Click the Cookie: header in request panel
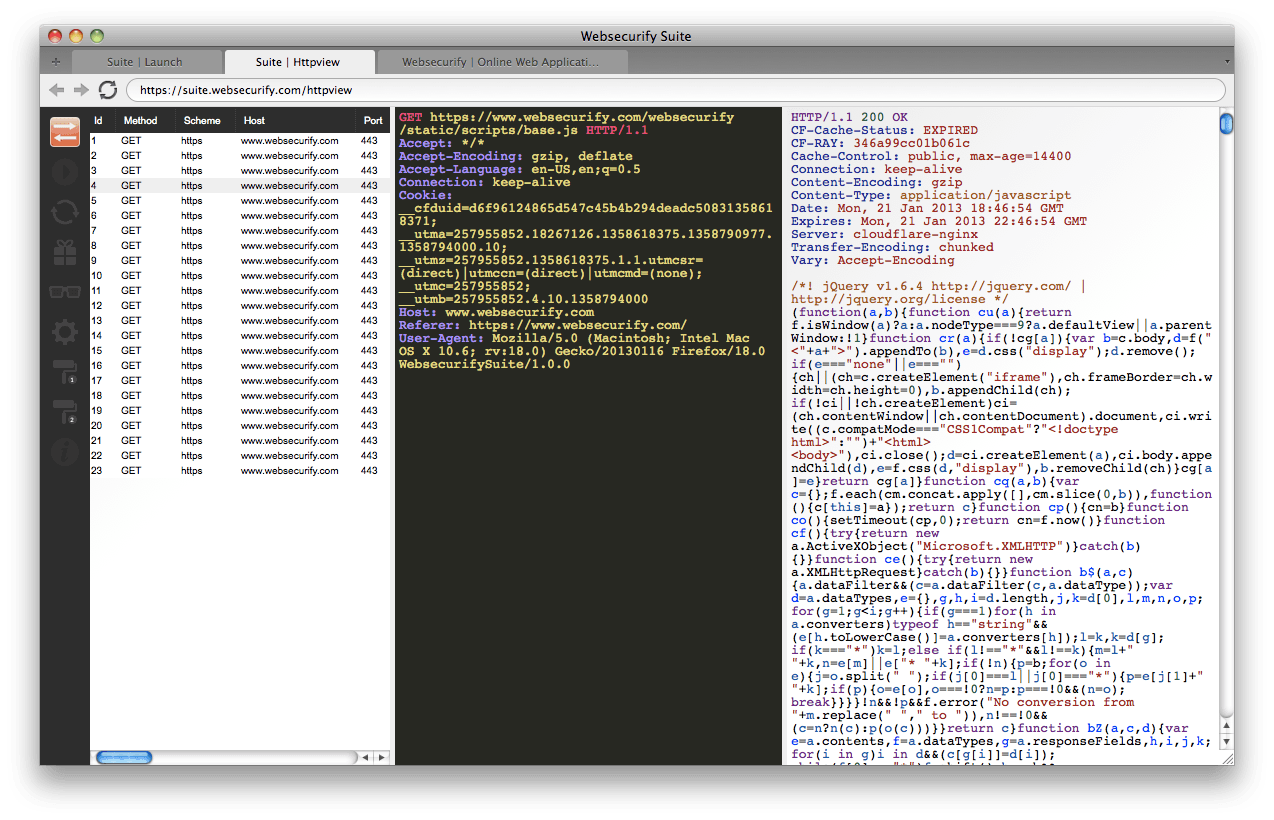The image size is (1274, 820). click(x=426, y=196)
